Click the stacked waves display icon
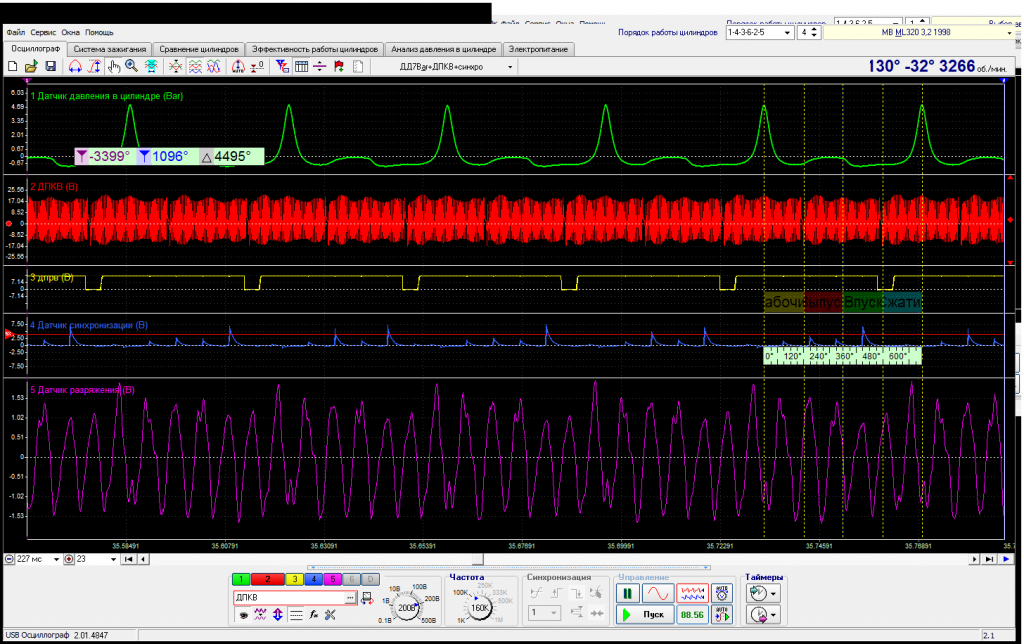This screenshot has height=644, width=1024. coord(195,67)
